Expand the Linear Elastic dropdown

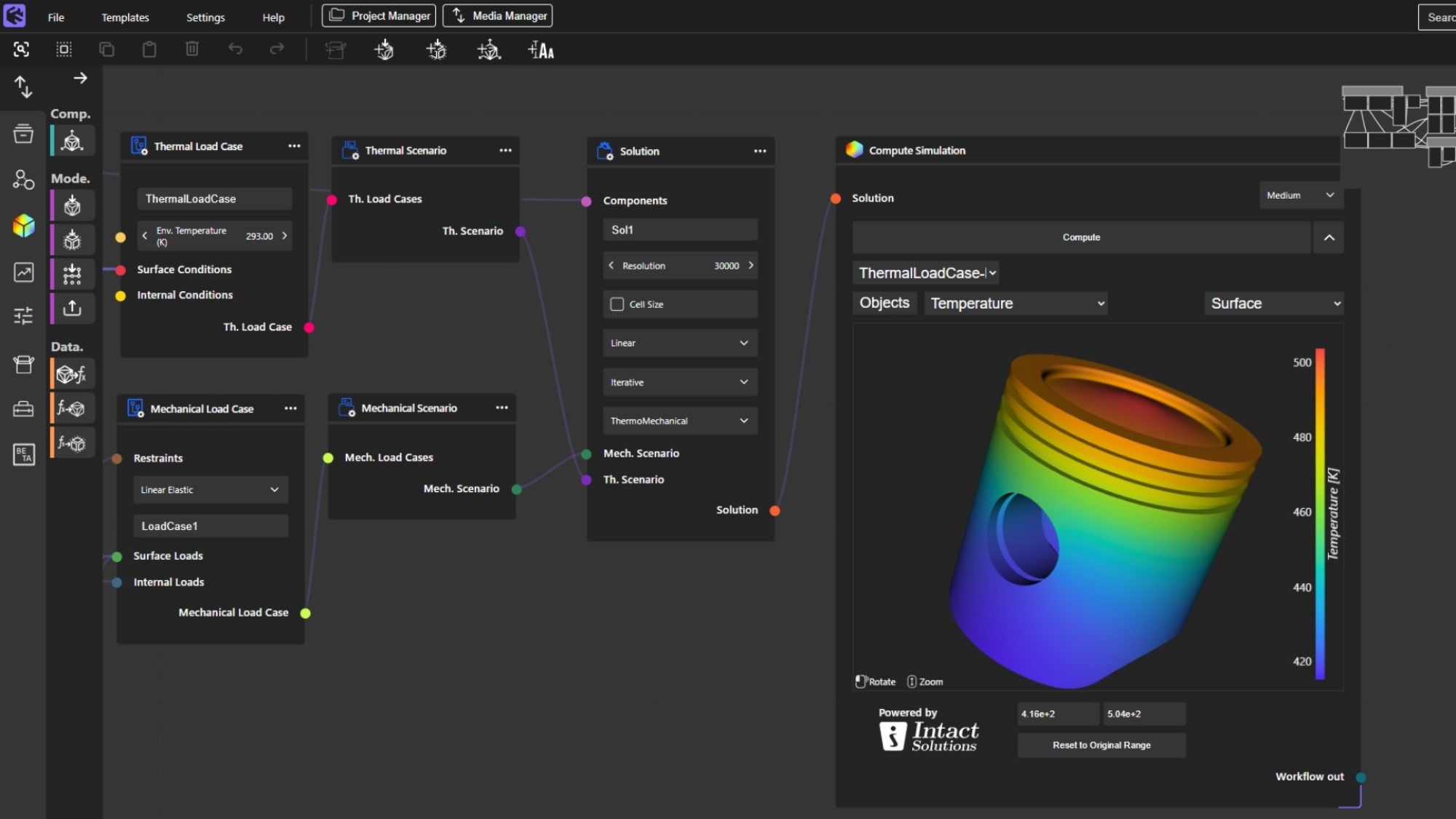coord(210,490)
